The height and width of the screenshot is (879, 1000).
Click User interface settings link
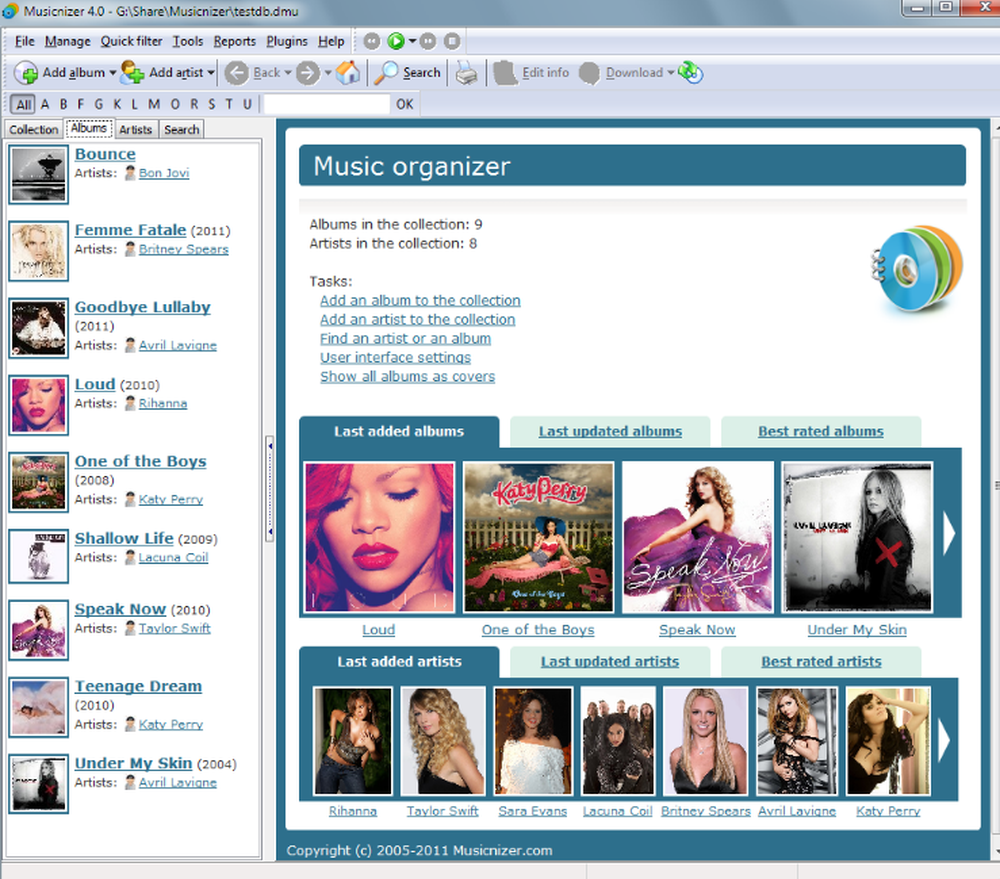[395, 358]
